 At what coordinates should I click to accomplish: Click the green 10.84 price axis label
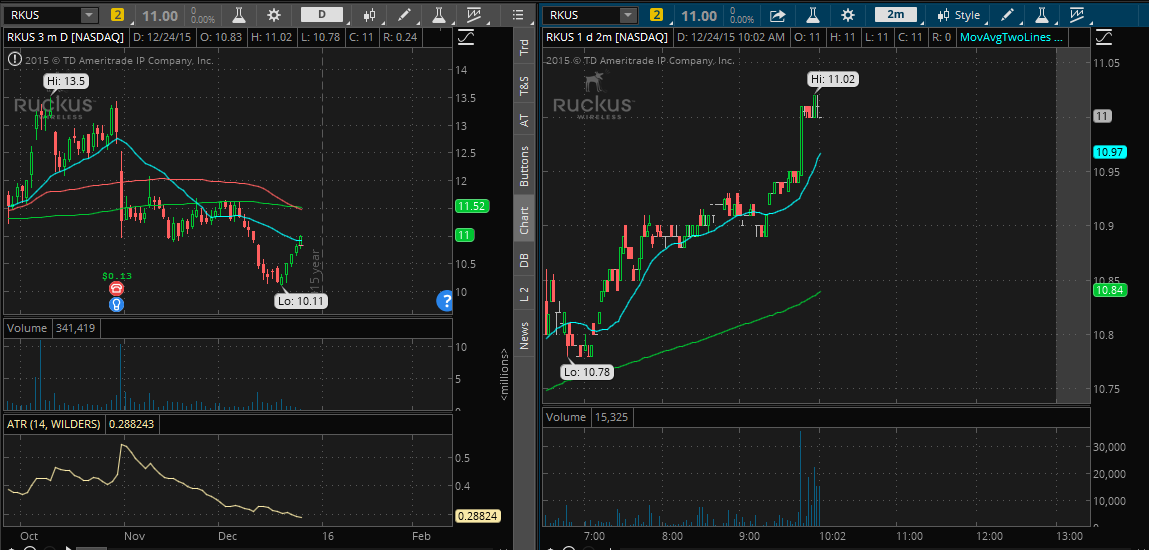(1108, 290)
